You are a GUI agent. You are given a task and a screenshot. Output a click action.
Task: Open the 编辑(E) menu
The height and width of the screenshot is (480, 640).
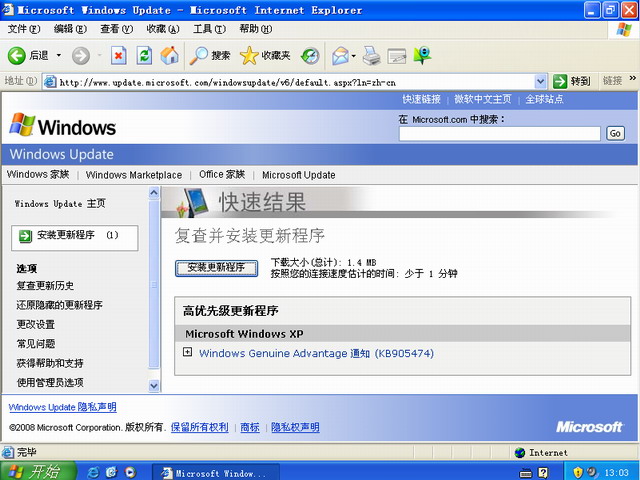pyautogui.click(x=70, y=29)
